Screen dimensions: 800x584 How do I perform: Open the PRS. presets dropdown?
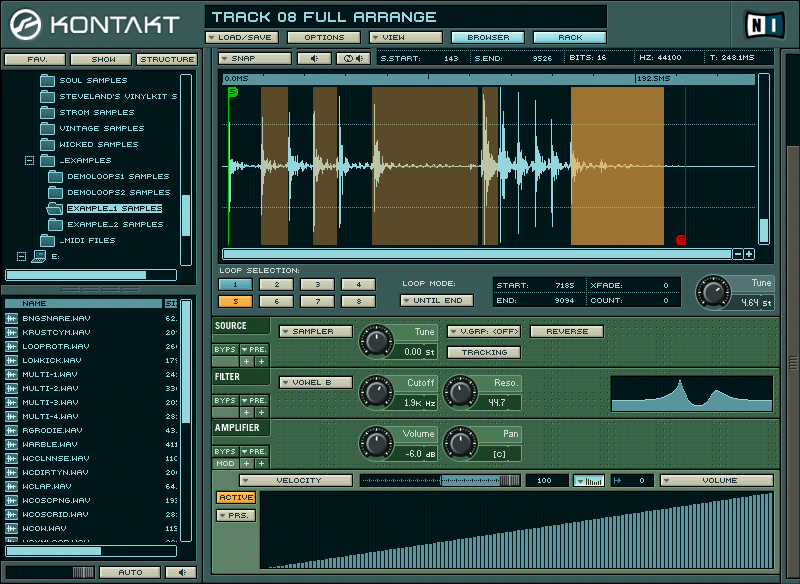coord(236,516)
